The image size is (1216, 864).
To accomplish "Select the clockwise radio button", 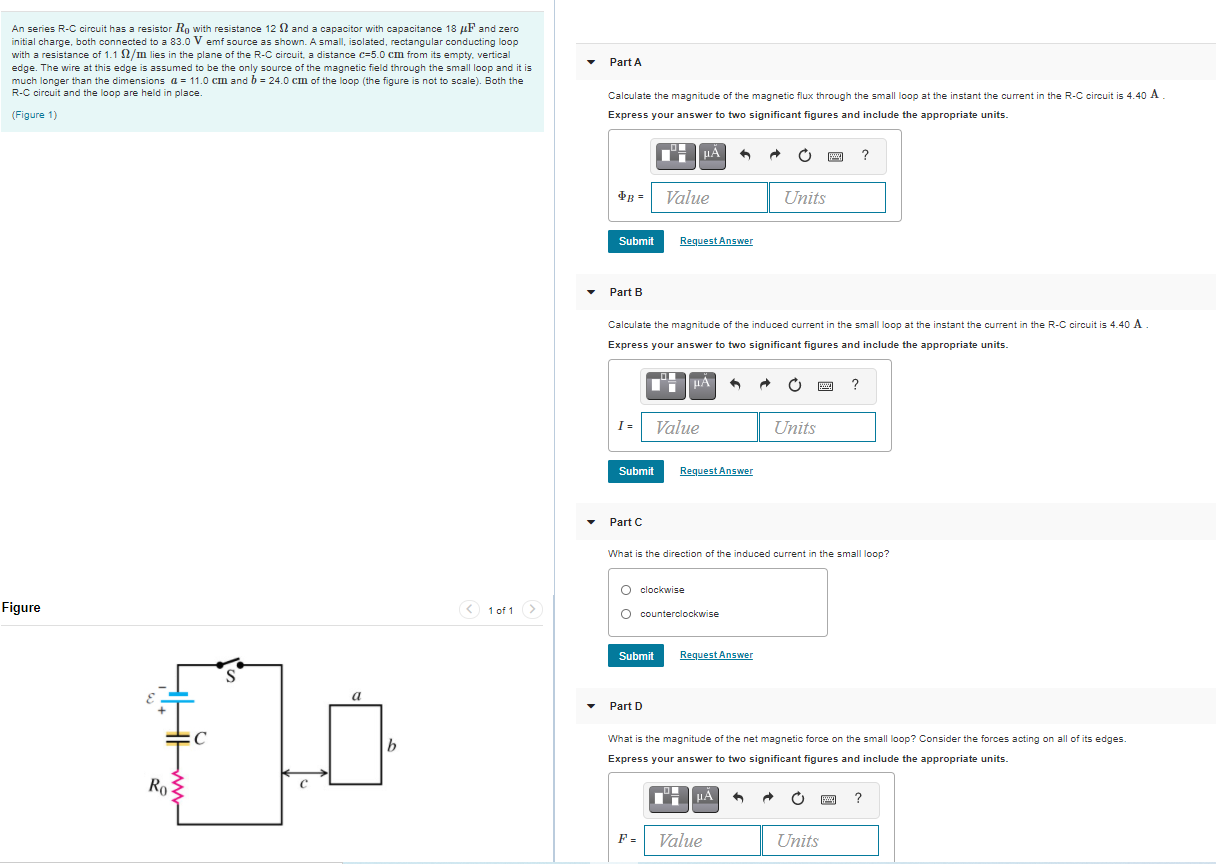I will pyautogui.click(x=625, y=588).
